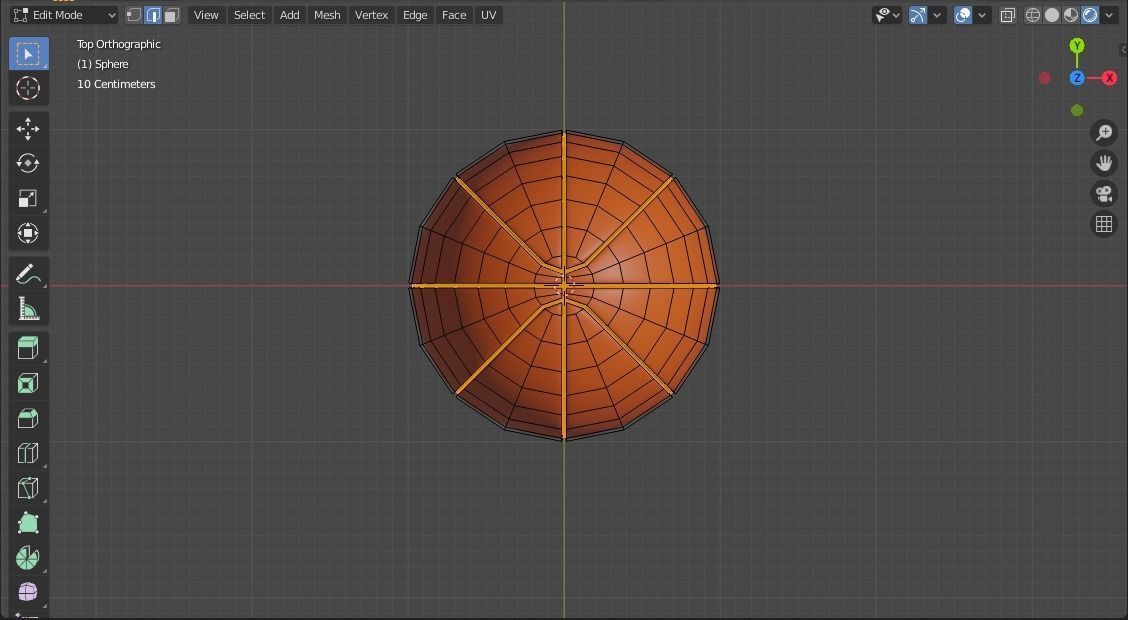Screen dimensions: 1128x620
Task: Choose the Rotate tool
Action: pyautogui.click(x=28, y=163)
